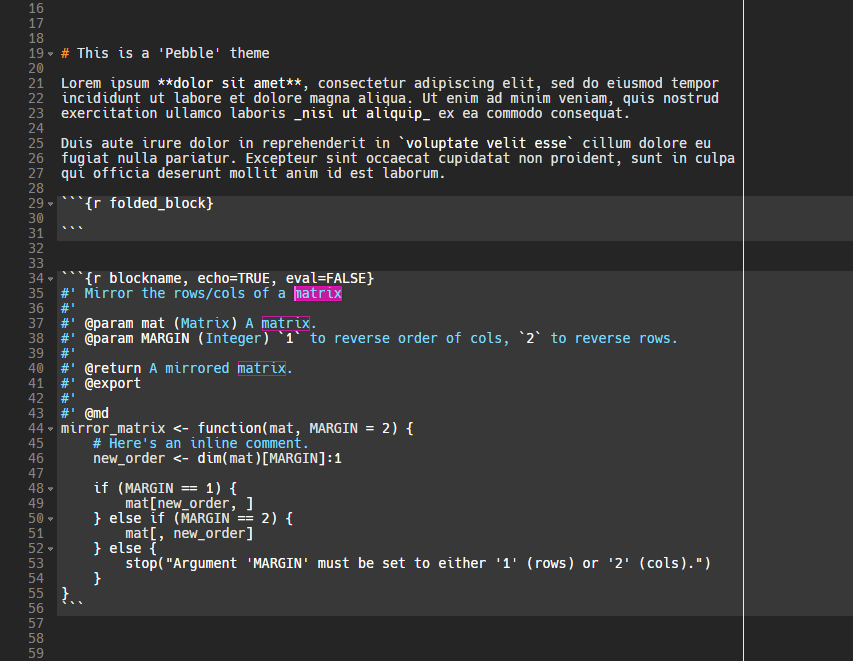Screen dimensions: 853x661
Task: Click the '_nisi ut aliquip_' italic text
Action: pos(362,113)
